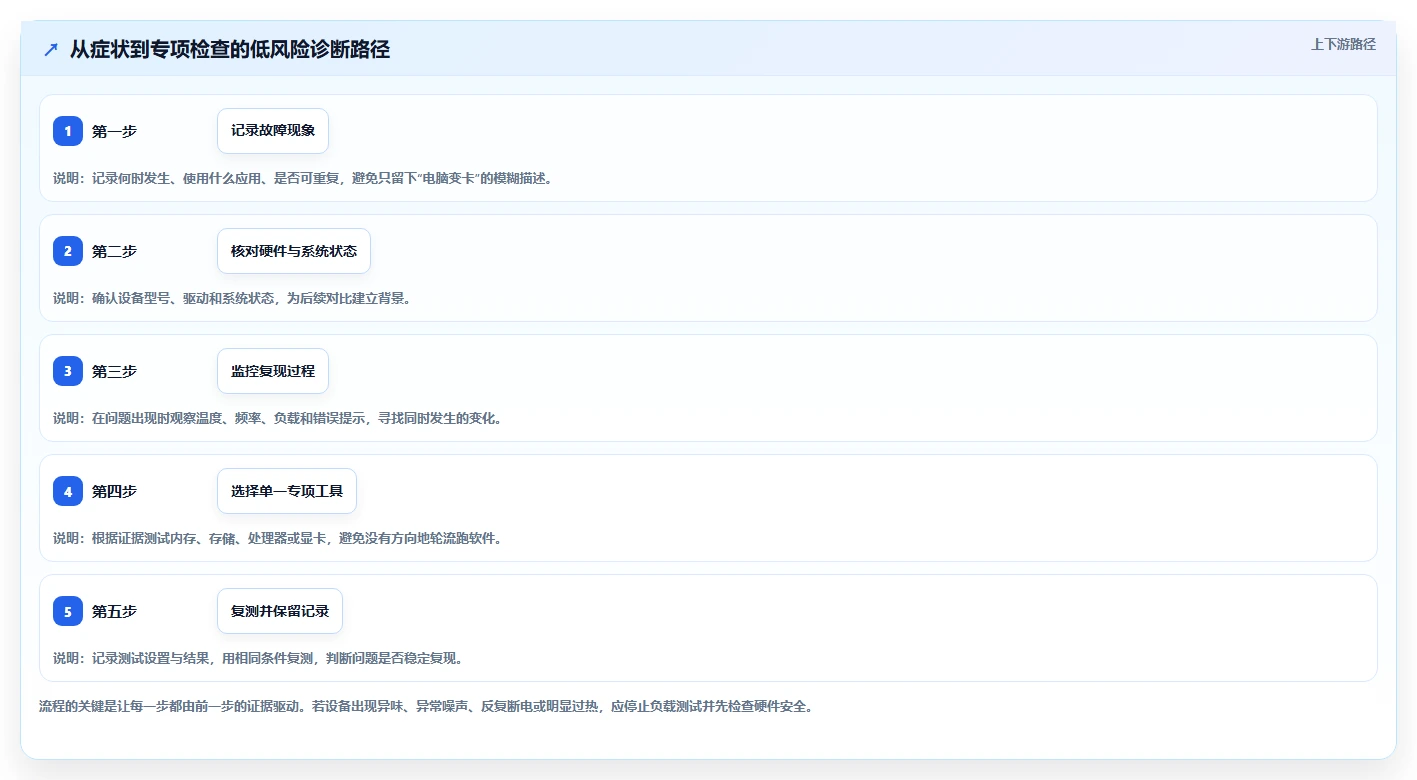This screenshot has height=780, width=1417.
Task: Click the 第一步 label
Action: tap(114, 131)
